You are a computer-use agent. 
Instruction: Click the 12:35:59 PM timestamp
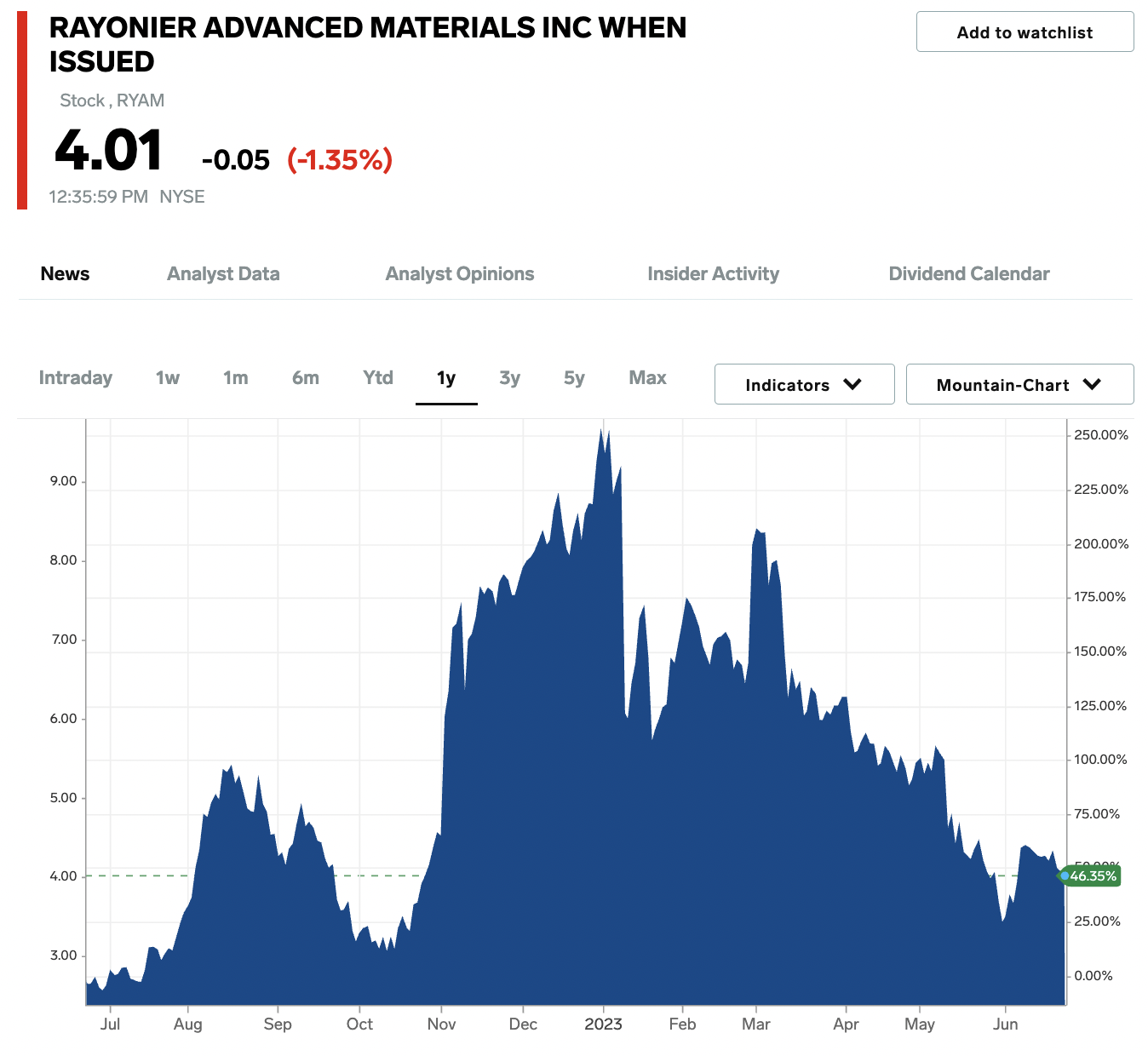[x=99, y=197]
